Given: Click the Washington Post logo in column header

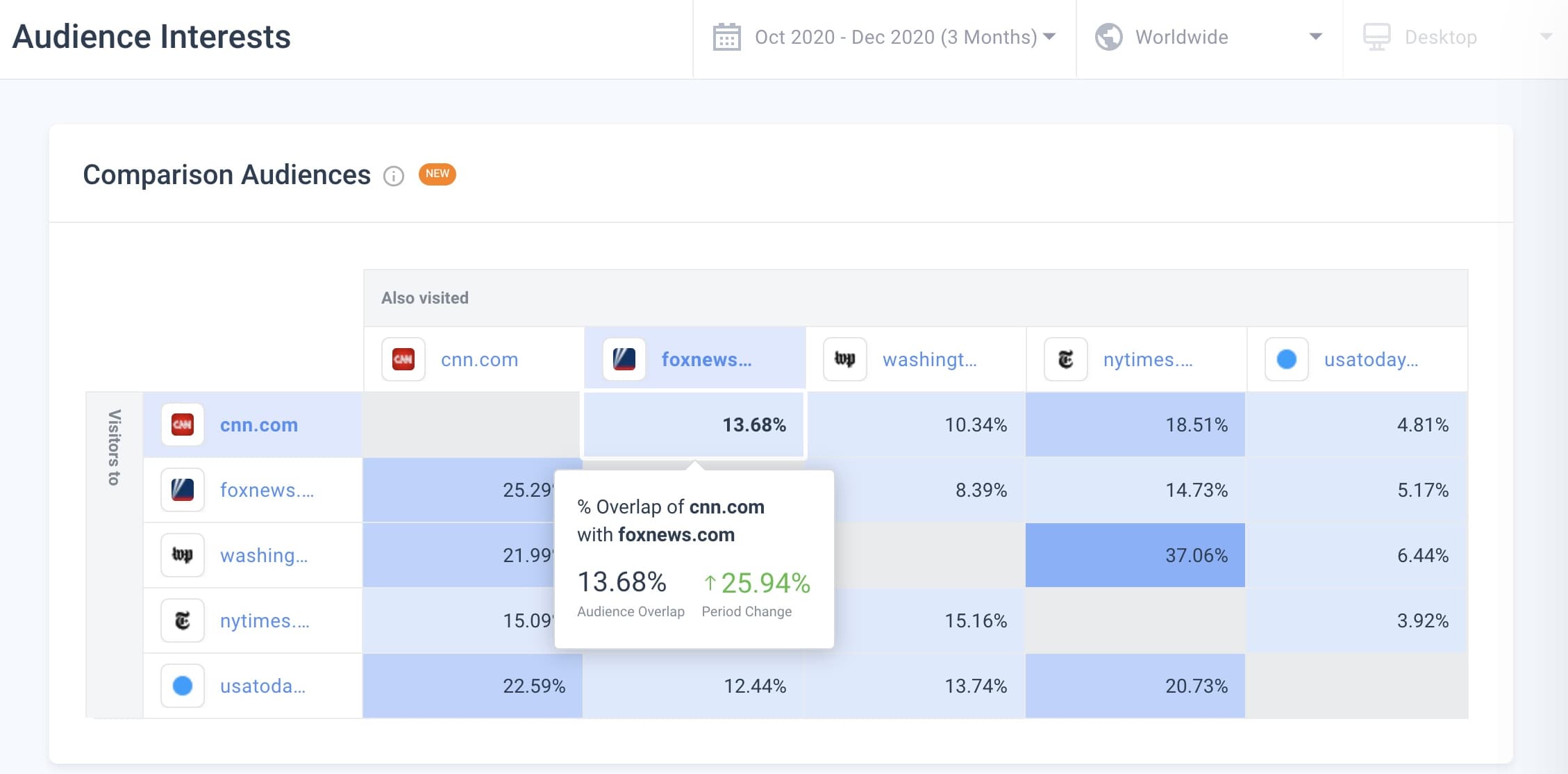Looking at the screenshot, I should tap(845, 359).
